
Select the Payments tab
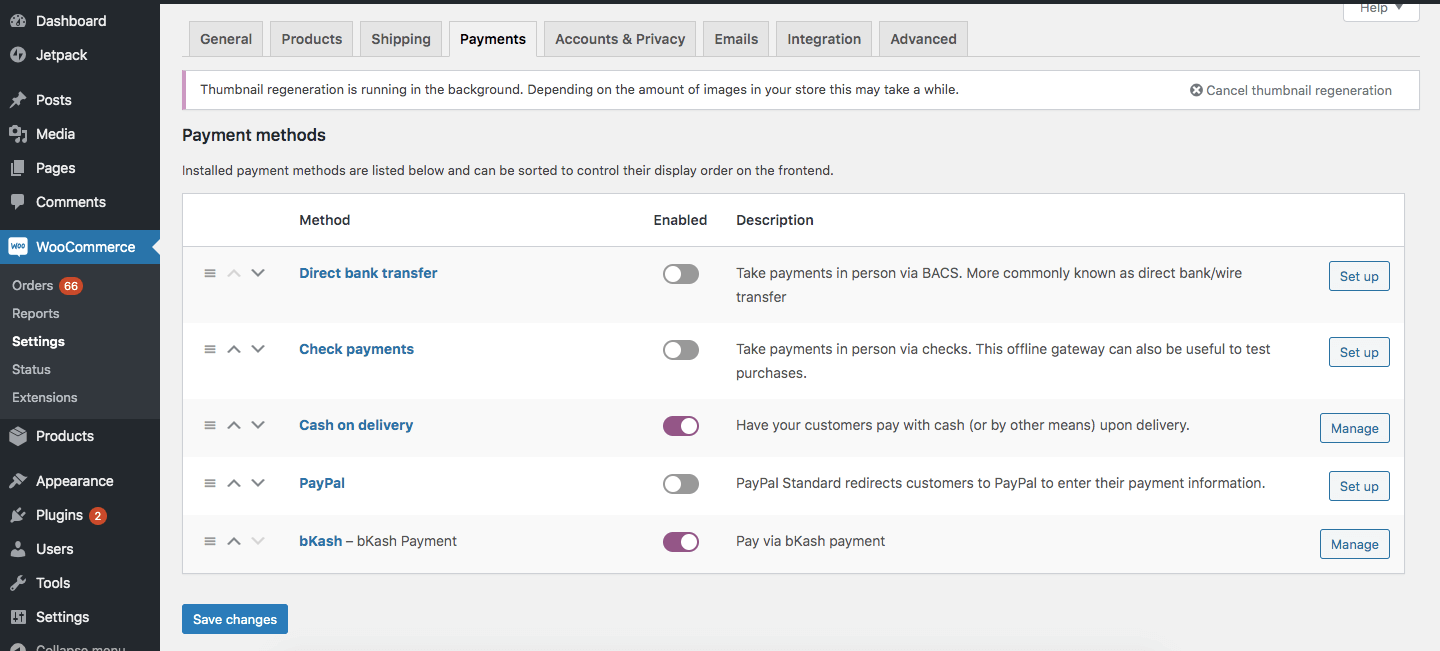click(x=493, y=39)
